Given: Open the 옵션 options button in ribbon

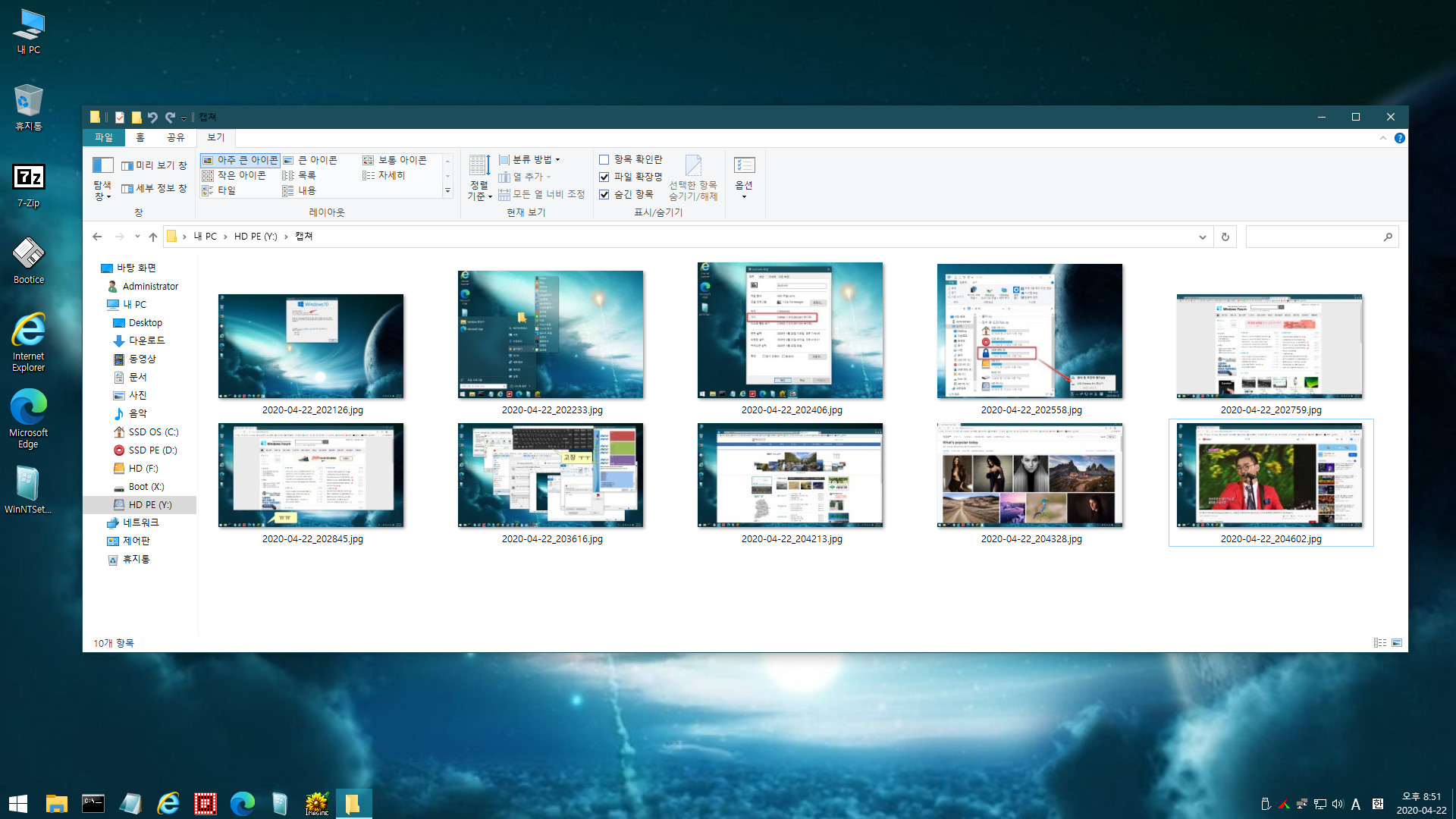Looking at the screenshot, I should (x=744, y=177).
